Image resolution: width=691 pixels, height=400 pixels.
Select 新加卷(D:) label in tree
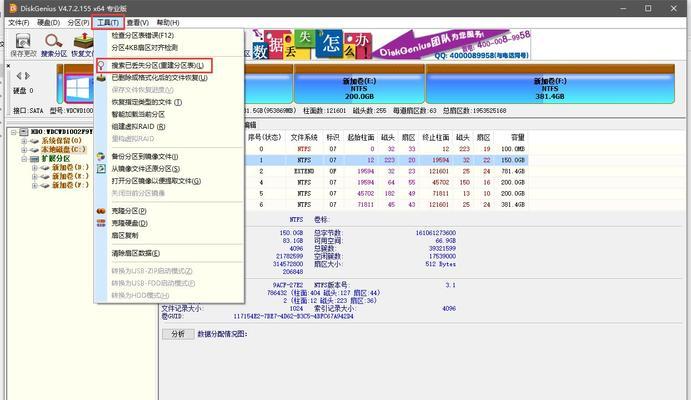[x=71, y=168]
